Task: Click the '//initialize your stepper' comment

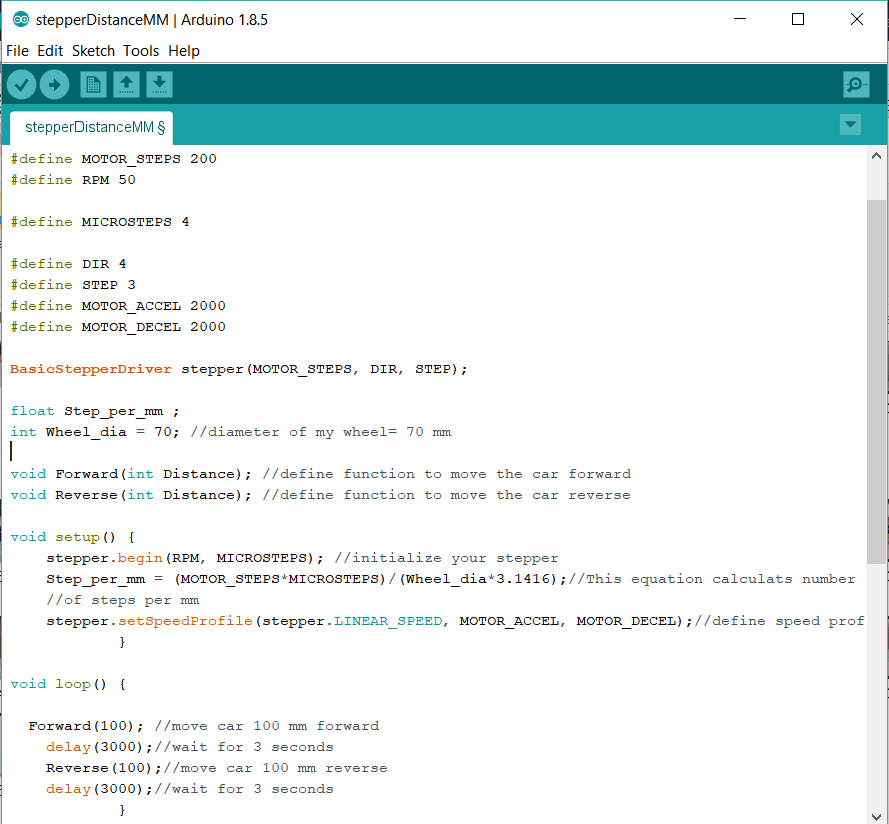Action: (x=446, y=558)
